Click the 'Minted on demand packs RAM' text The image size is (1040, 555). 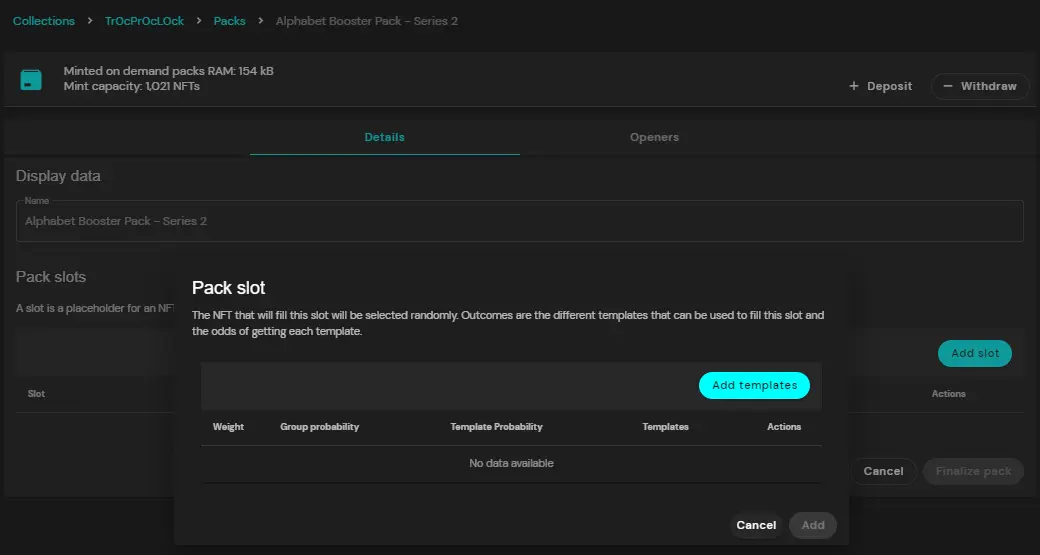coord(168,71)
